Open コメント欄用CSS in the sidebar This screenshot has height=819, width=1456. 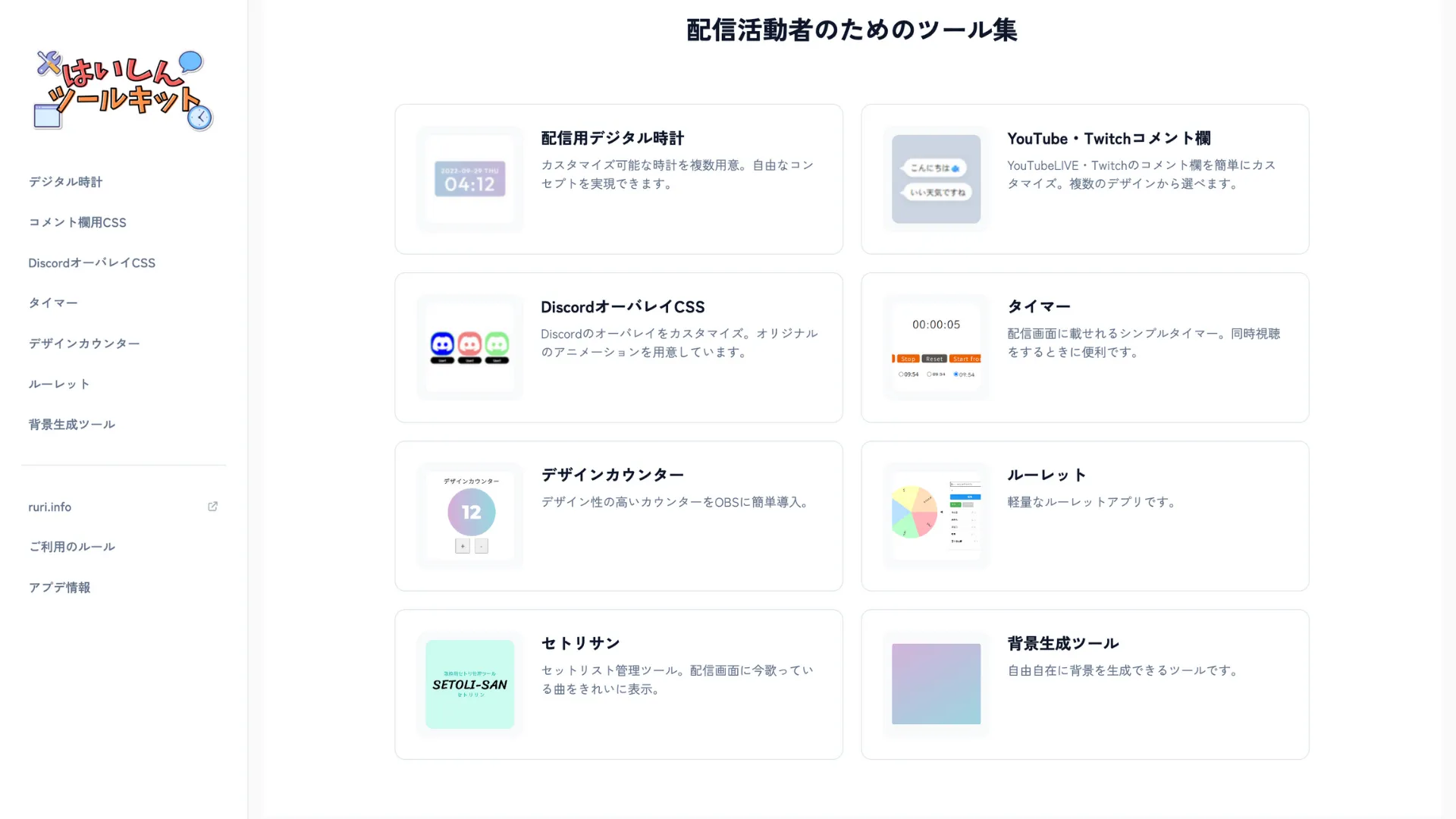[77, 222]
